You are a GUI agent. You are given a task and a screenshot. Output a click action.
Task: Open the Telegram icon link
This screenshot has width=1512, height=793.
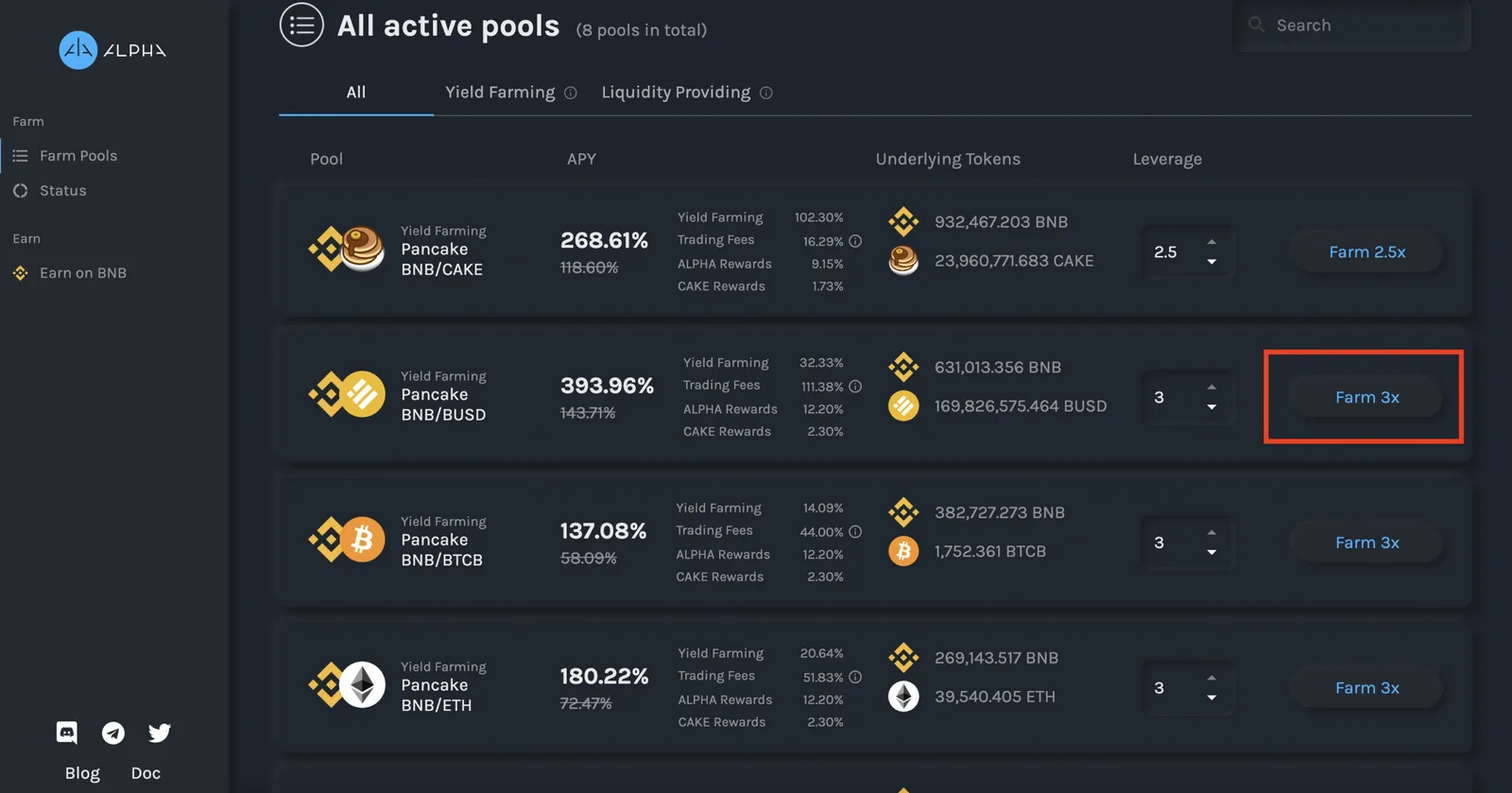click(113, 733)
